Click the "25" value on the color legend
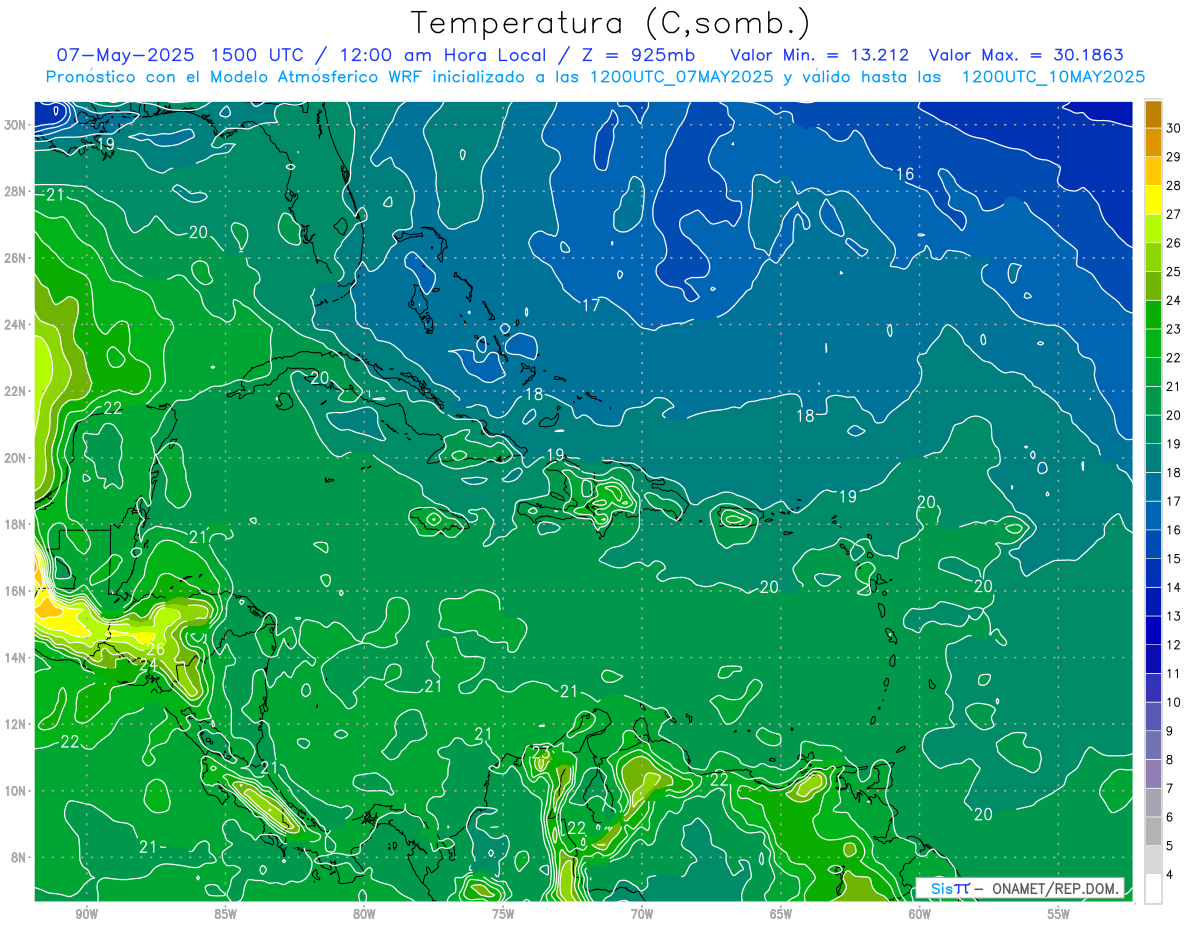The width and height of the screenshot is (1200, 927). point(1173,272)
